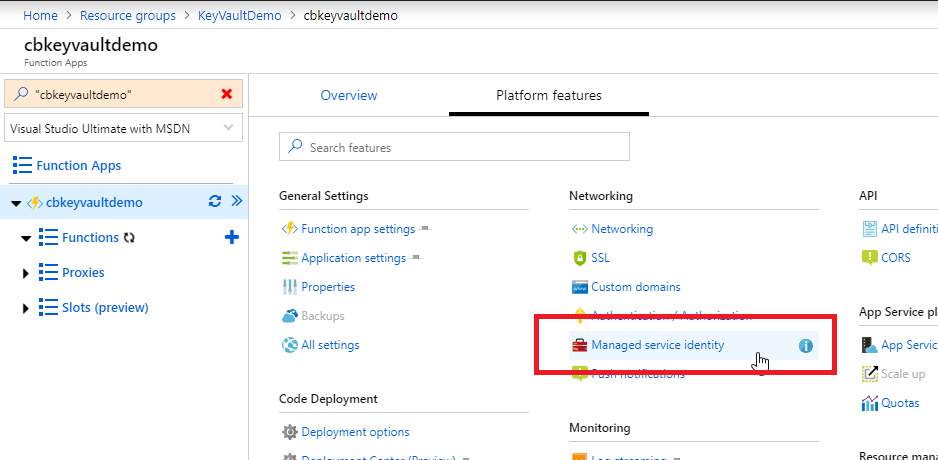938x460 pixels.
Task: Switch to the Overview tab
Action: tap(349, 95)
